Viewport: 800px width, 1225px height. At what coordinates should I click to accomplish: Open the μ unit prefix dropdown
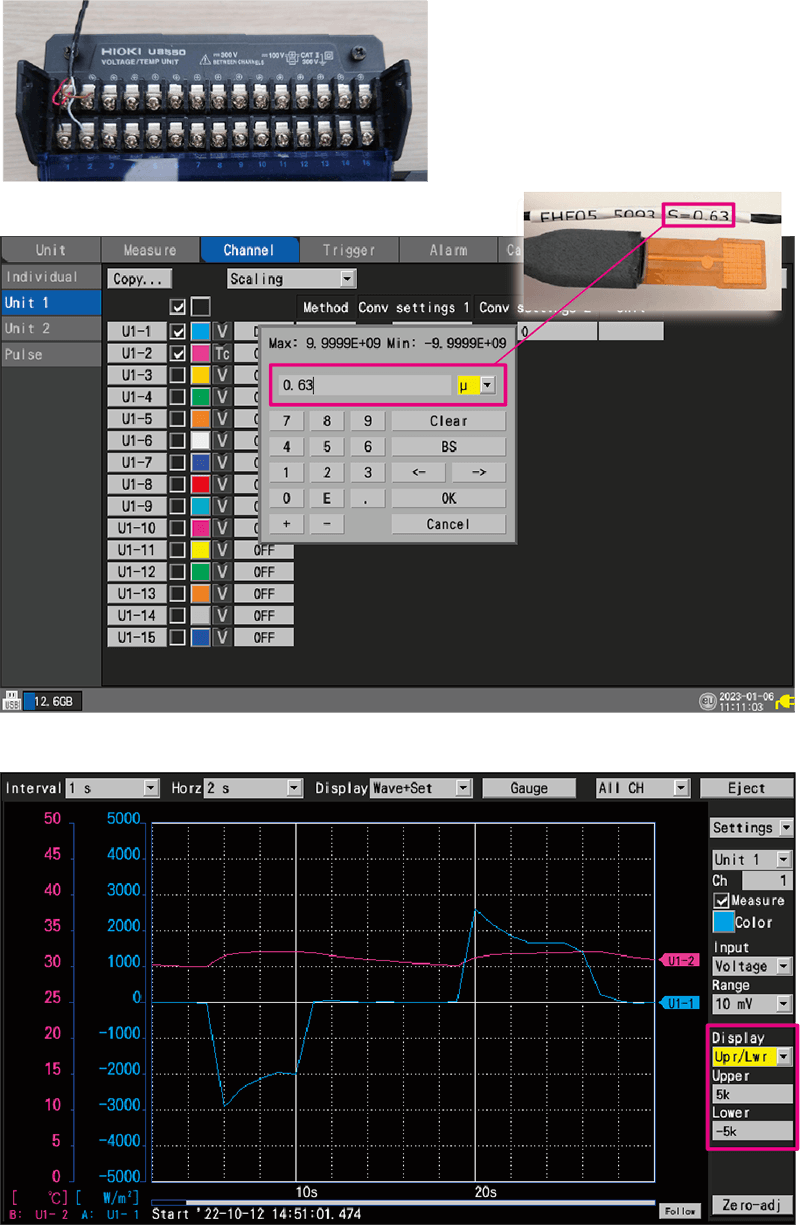click(x=477, y=385)
